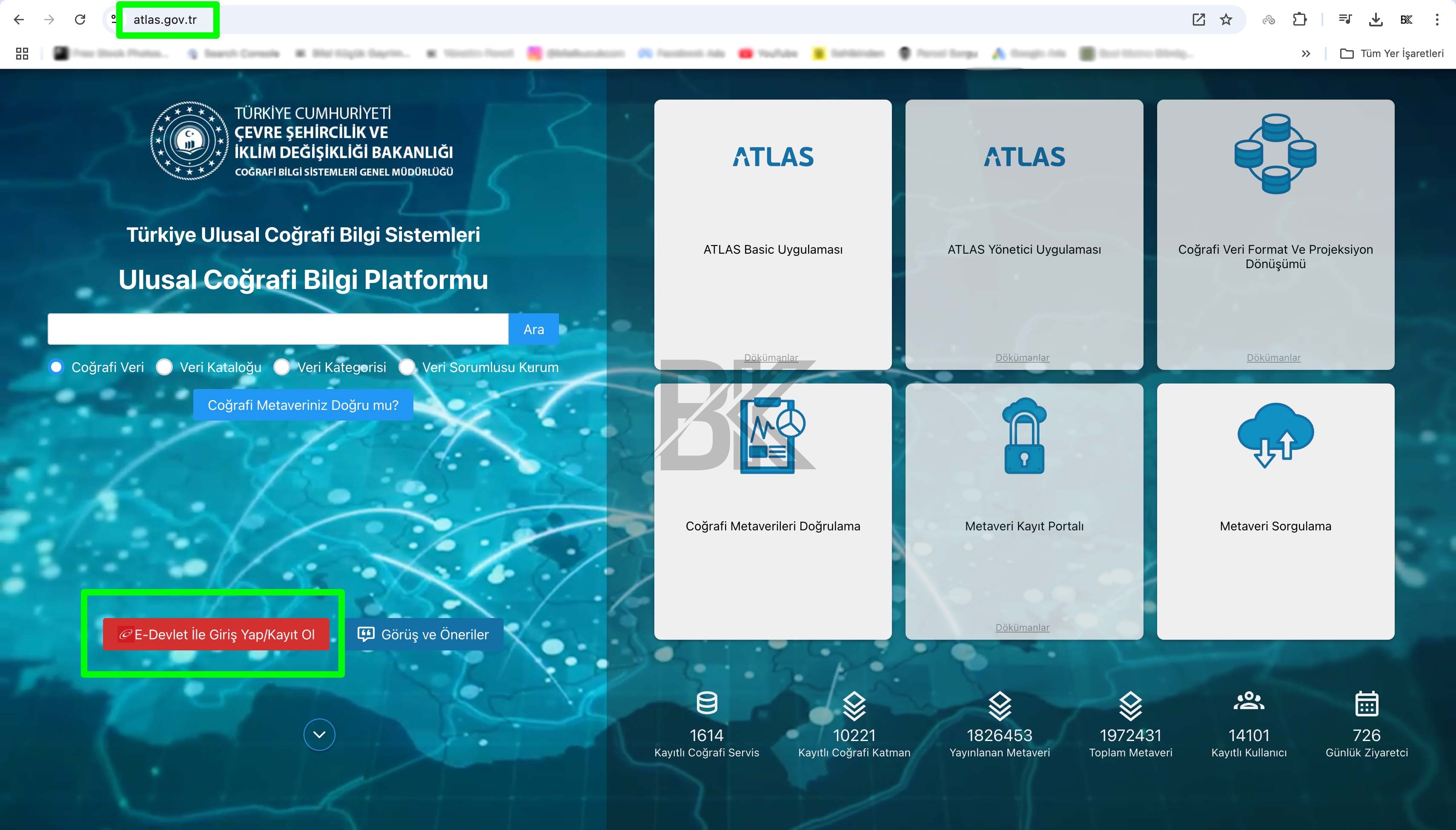
Task: Open the BK profile icon in toolbar
Action: tap(1407, 20)
